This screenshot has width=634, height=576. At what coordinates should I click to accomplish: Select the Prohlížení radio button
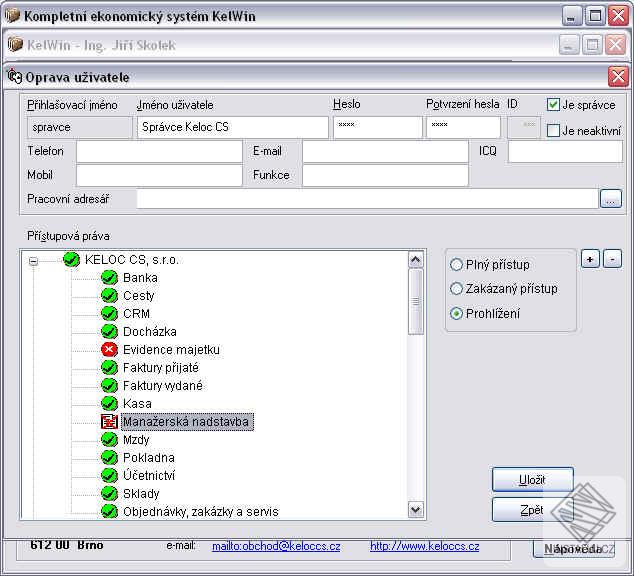pos(456,314)
